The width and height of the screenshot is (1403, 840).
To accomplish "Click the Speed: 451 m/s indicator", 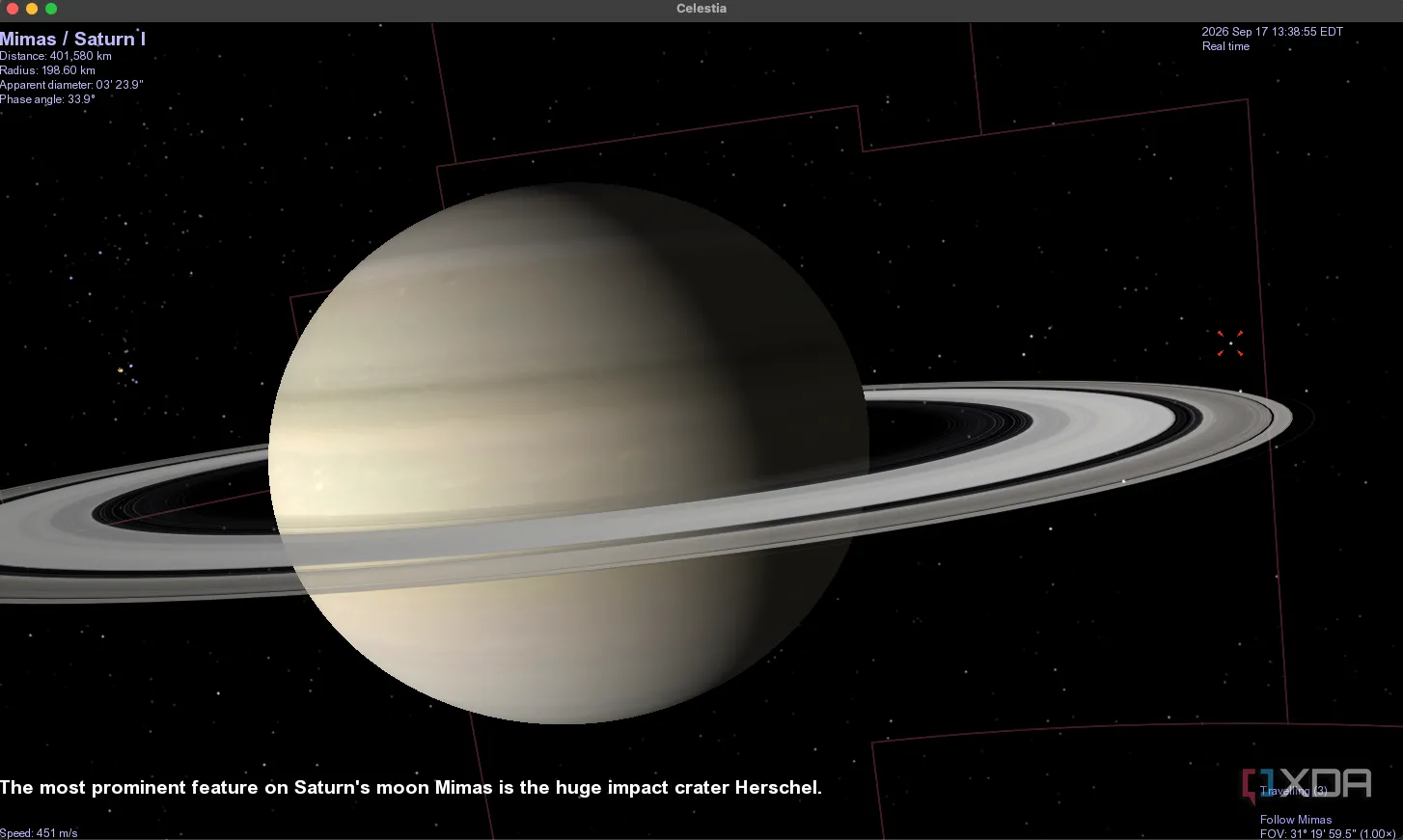I will [x=39, y=833].
